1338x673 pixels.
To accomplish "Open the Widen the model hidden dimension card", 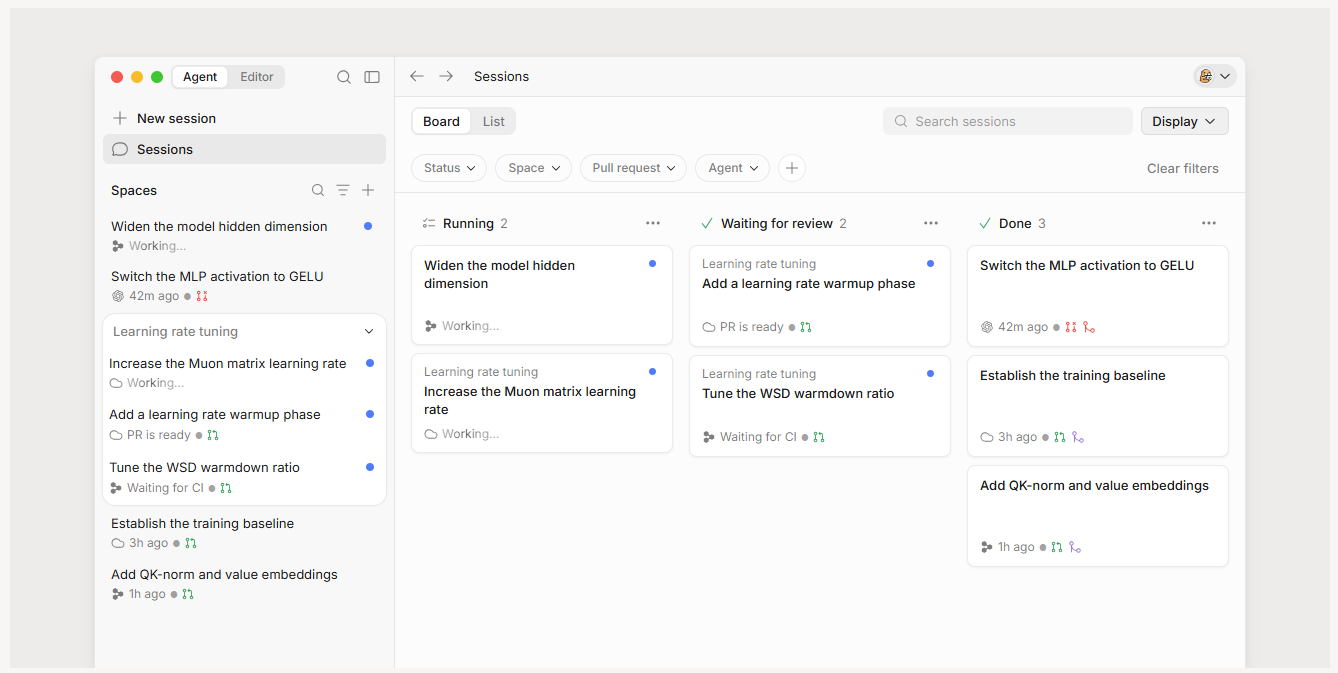I will click(542, 295).
